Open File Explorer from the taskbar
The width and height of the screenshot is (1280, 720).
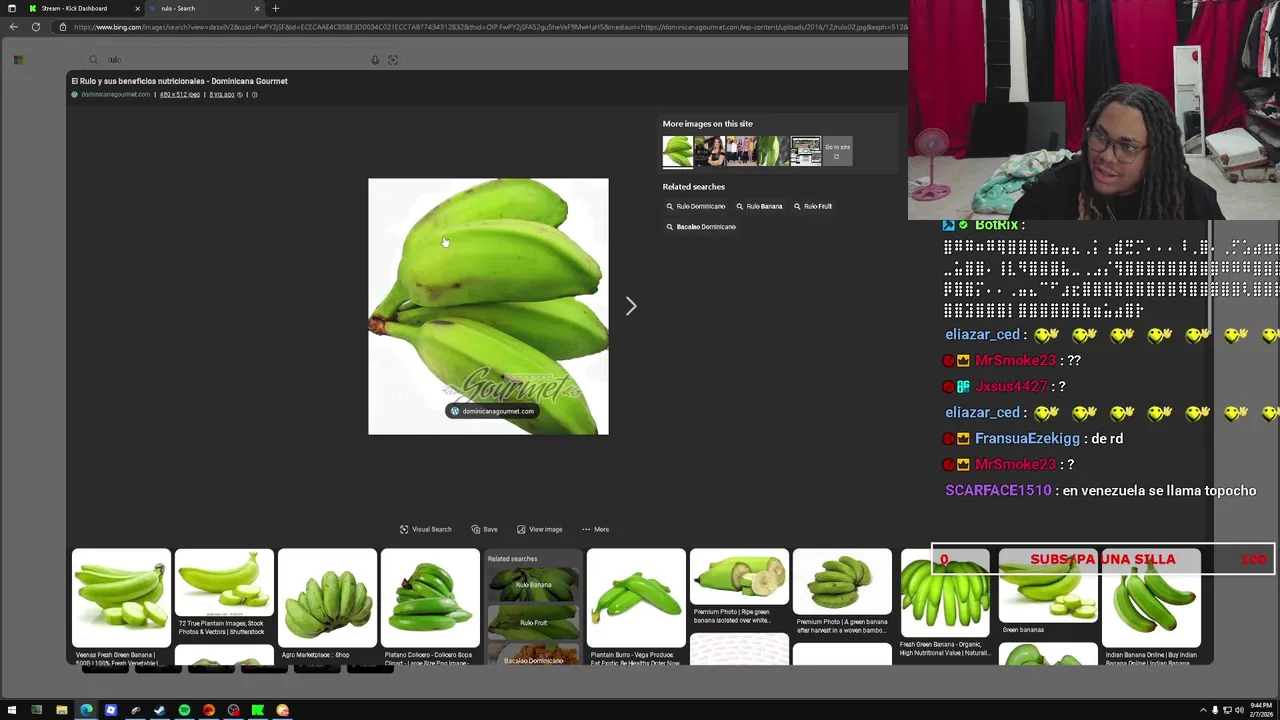pyautogui.click(x=61, y=710)
